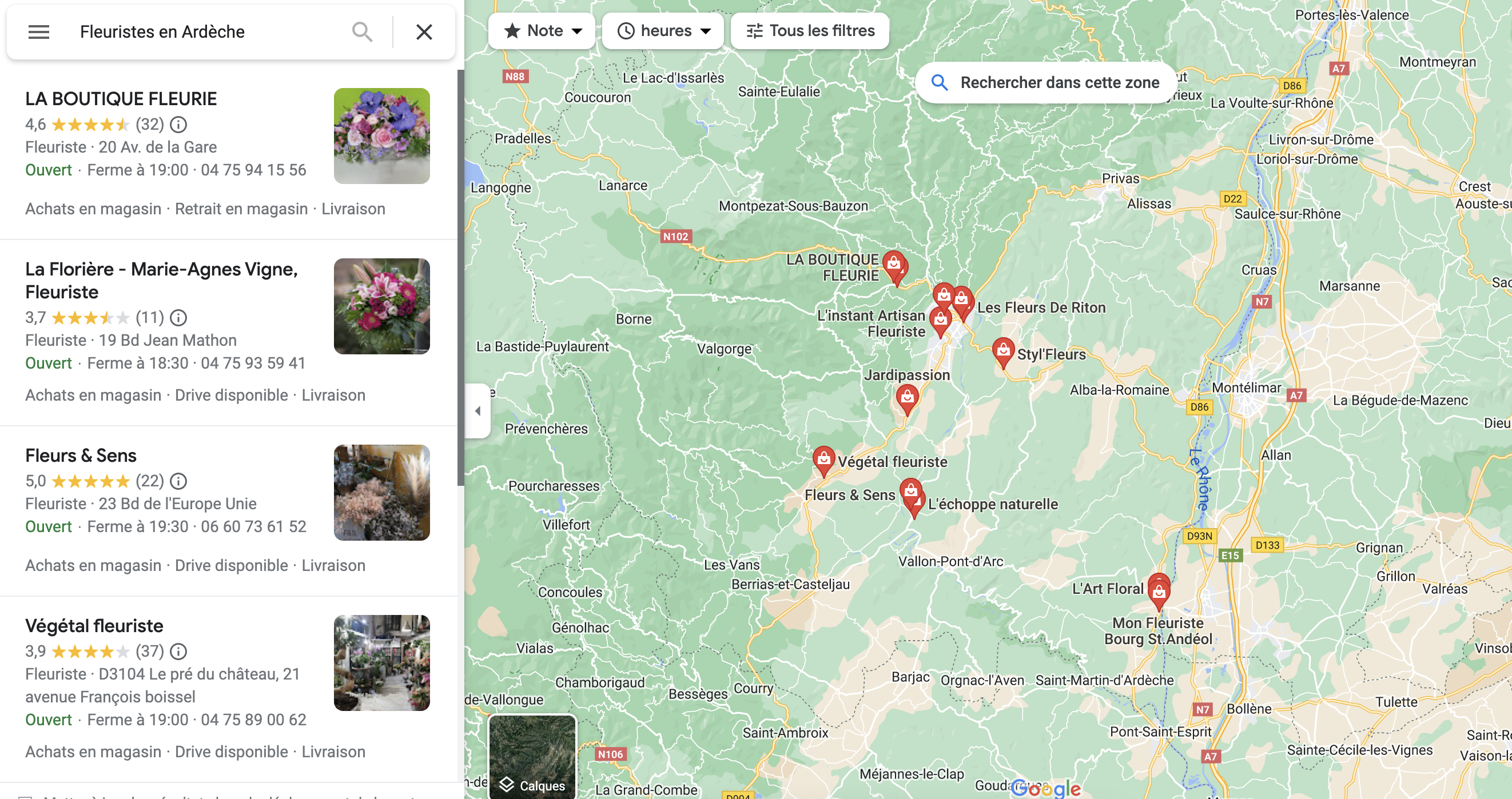Click 4,6 star rating of LA BOUTIQUE FLEURIE
Viewport: 1512px width, 799px height.
click(x=91, y=125)
